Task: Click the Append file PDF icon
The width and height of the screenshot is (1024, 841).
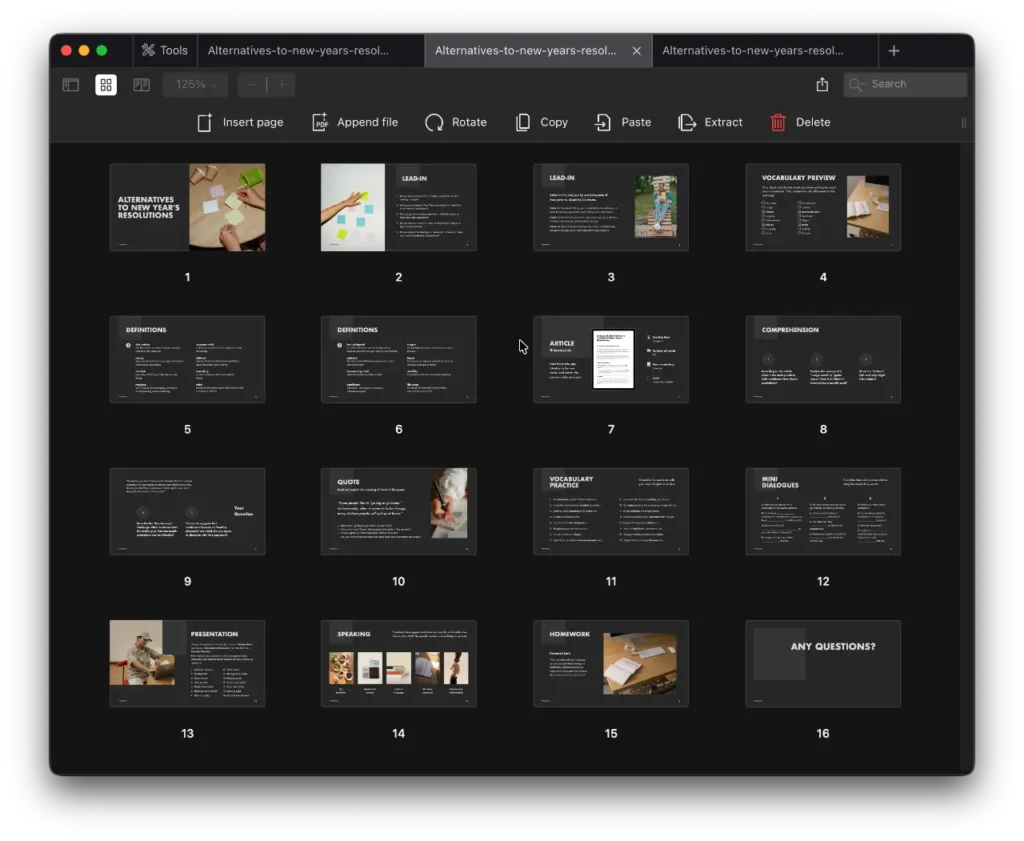Action: tap(320, 122)
